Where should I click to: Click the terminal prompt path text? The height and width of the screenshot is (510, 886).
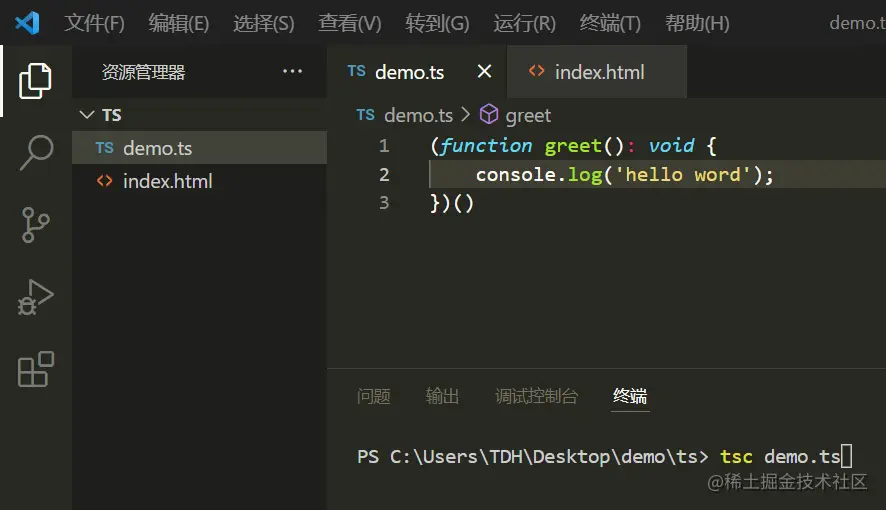click(x=532, y=456)
